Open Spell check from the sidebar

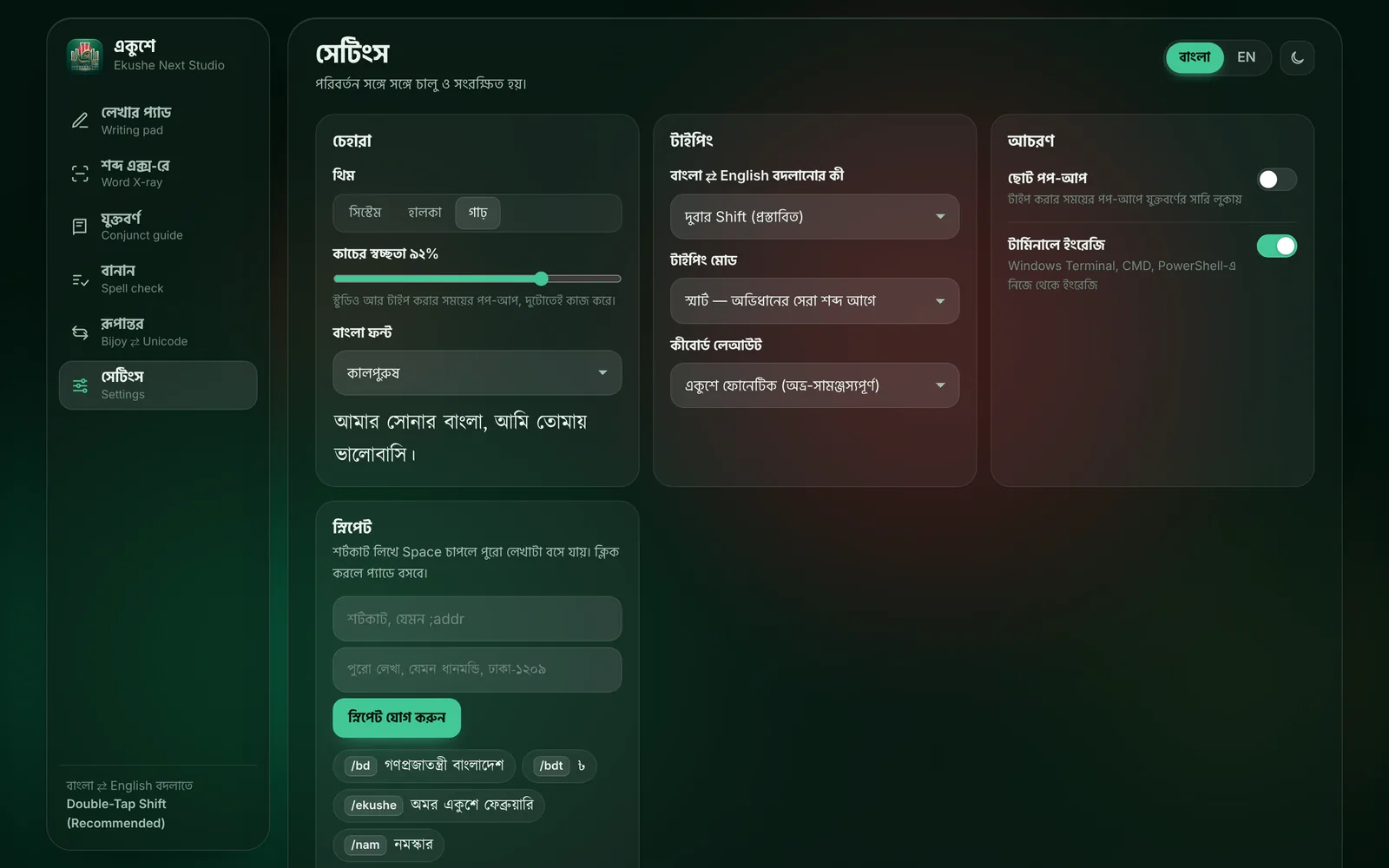158,279
